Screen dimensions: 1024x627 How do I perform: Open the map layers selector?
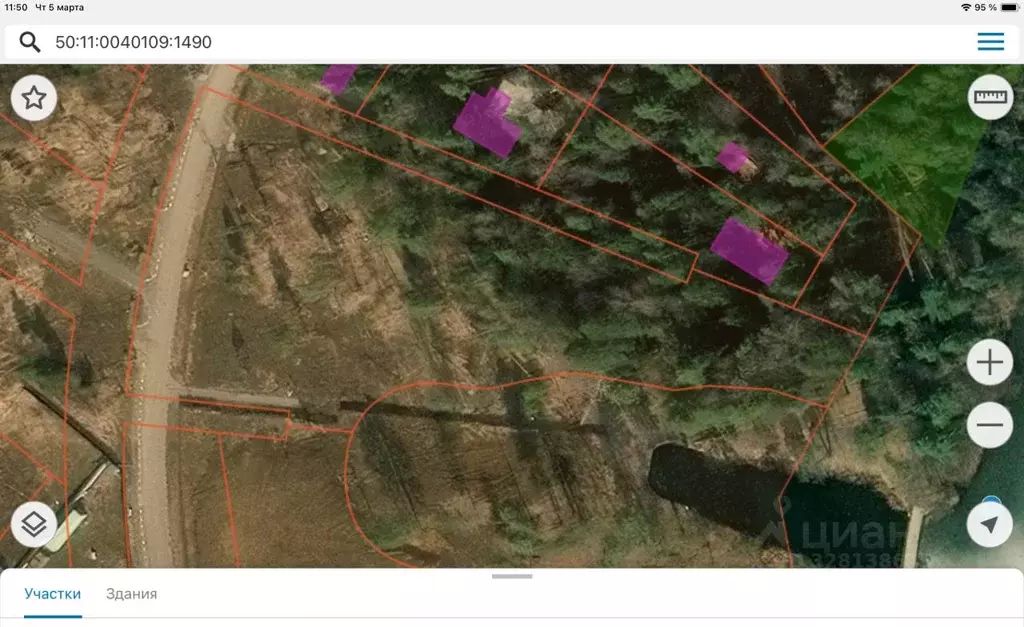[34, 524]
